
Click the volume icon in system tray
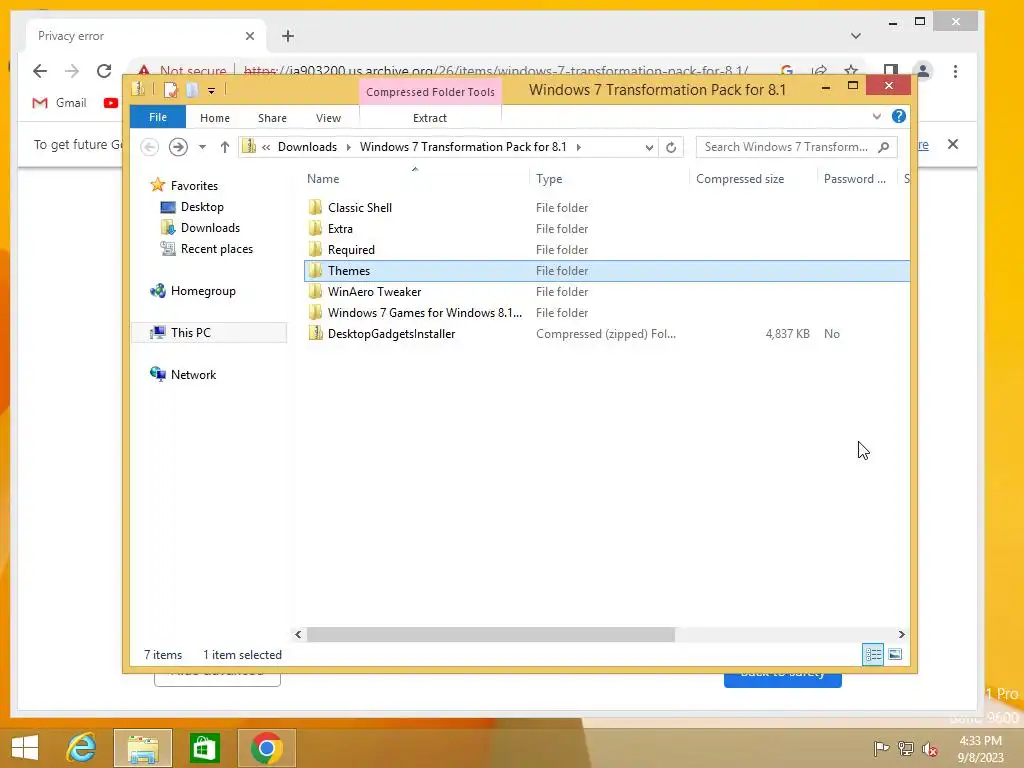coord(930,748)
